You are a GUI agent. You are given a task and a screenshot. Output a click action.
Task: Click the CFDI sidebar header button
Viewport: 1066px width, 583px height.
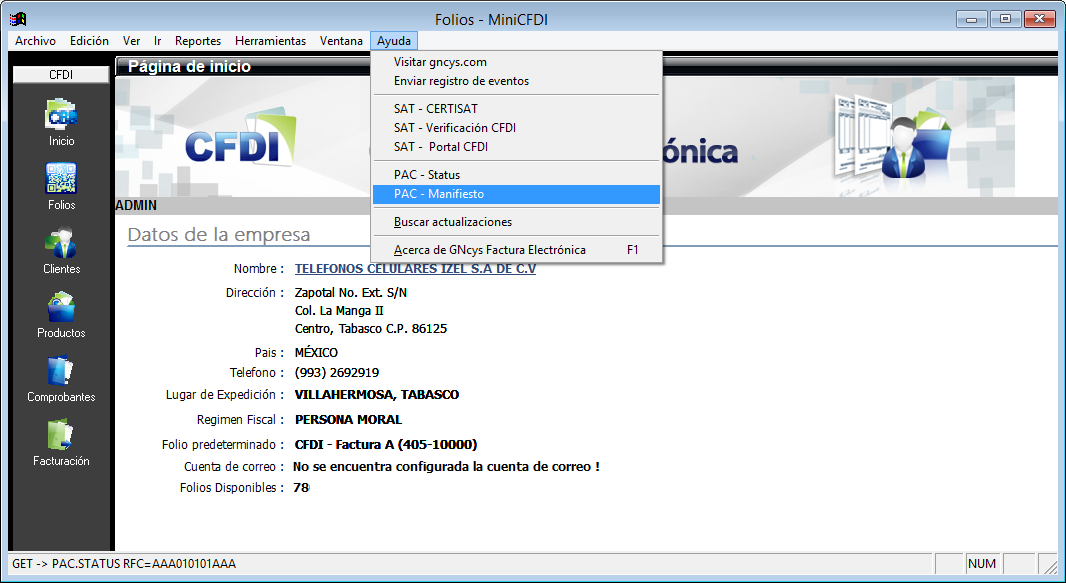coord(61,75)
